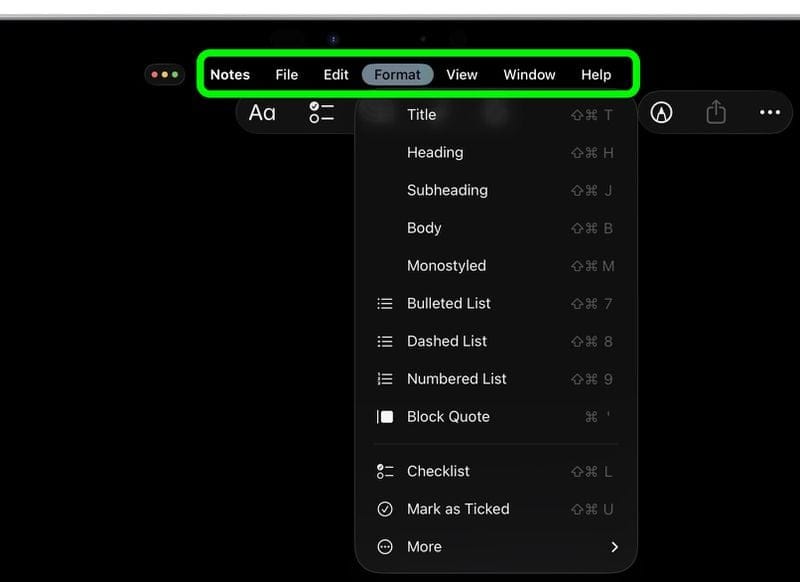Select Mark as Ticked option
The width and height of the screenshot is (800, 582).
point(458,509)
